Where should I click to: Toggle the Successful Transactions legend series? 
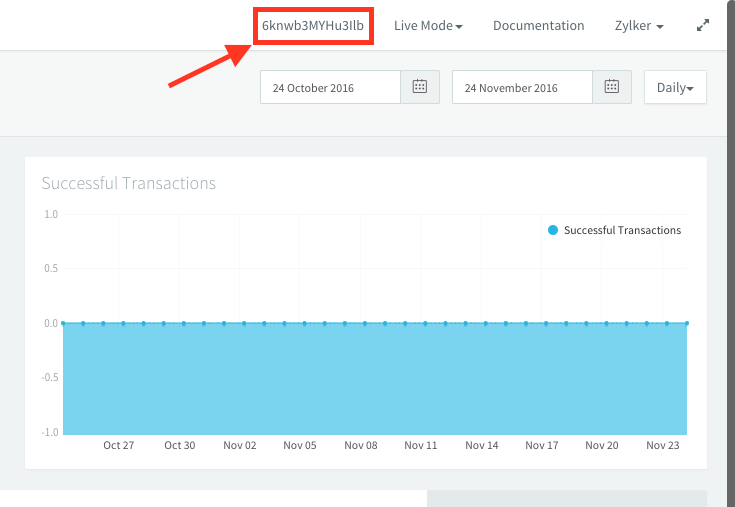click(621, 230)
